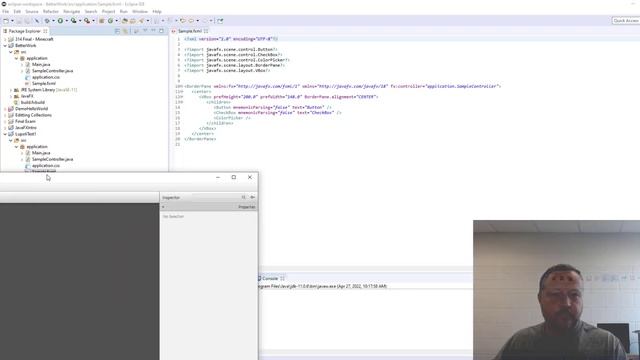Click the Coverage run toolbar icon

point(73,21)
